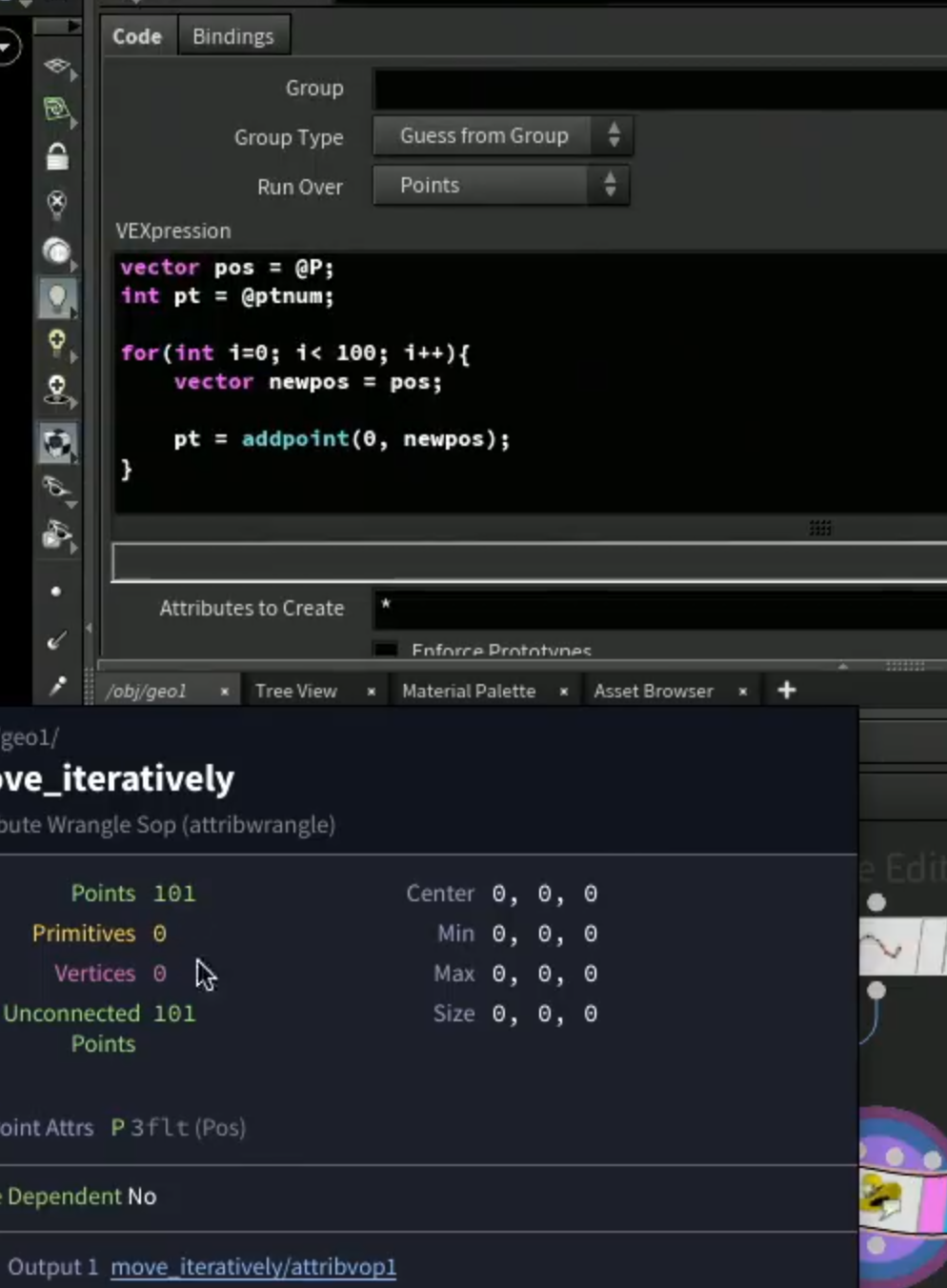The width and height of the screenshot is (947, 1288).
Task: Click the green reference plane icon
Action: (57, 111)
